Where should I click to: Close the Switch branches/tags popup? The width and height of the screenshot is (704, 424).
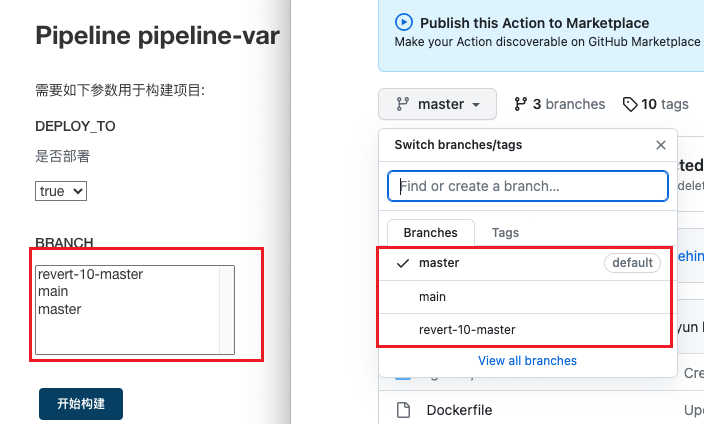pos(660,145)
